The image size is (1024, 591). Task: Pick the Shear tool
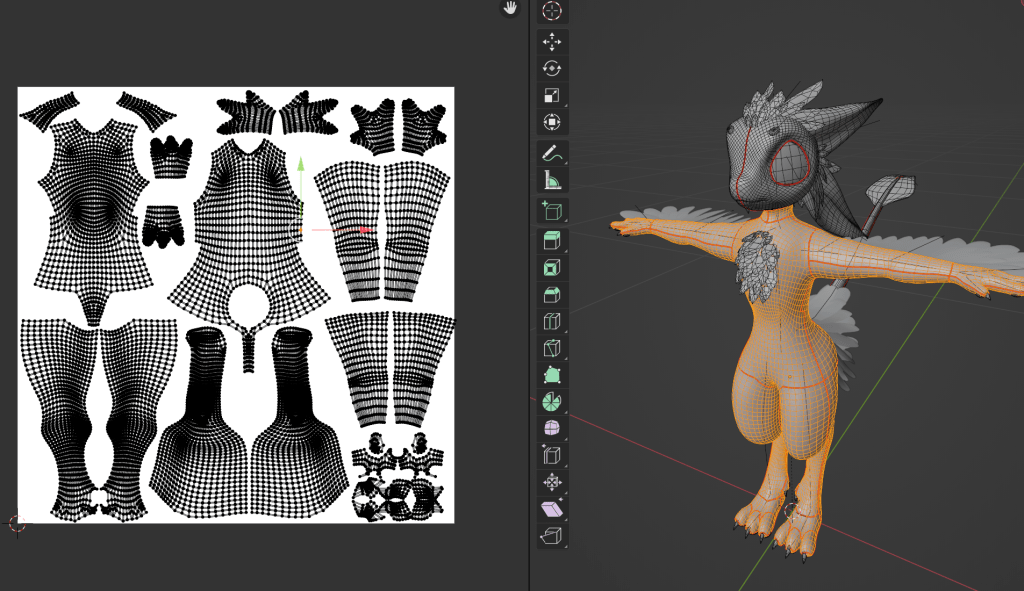[x=552, y=510]
